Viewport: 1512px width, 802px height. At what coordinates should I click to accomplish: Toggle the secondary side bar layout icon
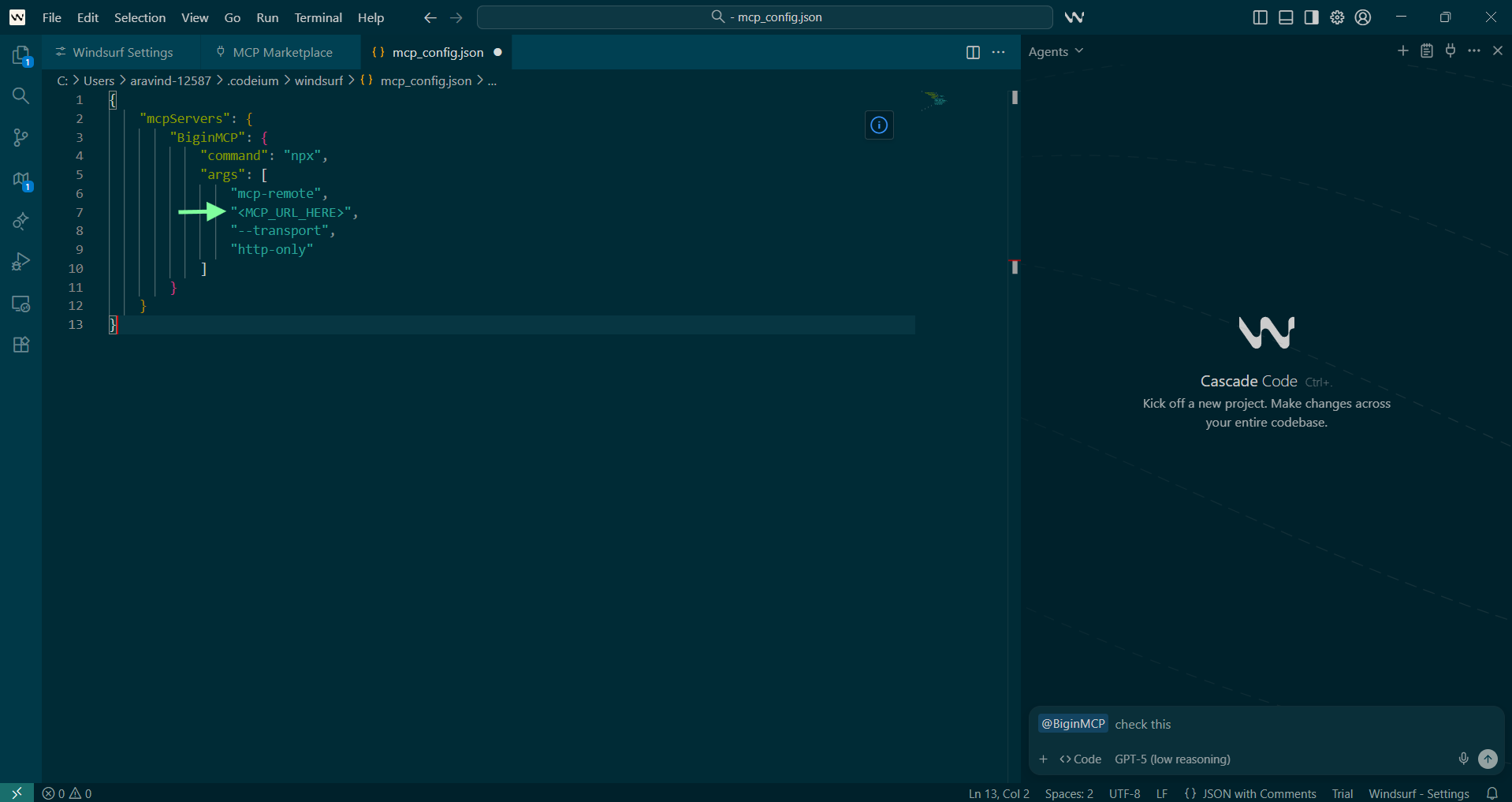click(1311, 17)
